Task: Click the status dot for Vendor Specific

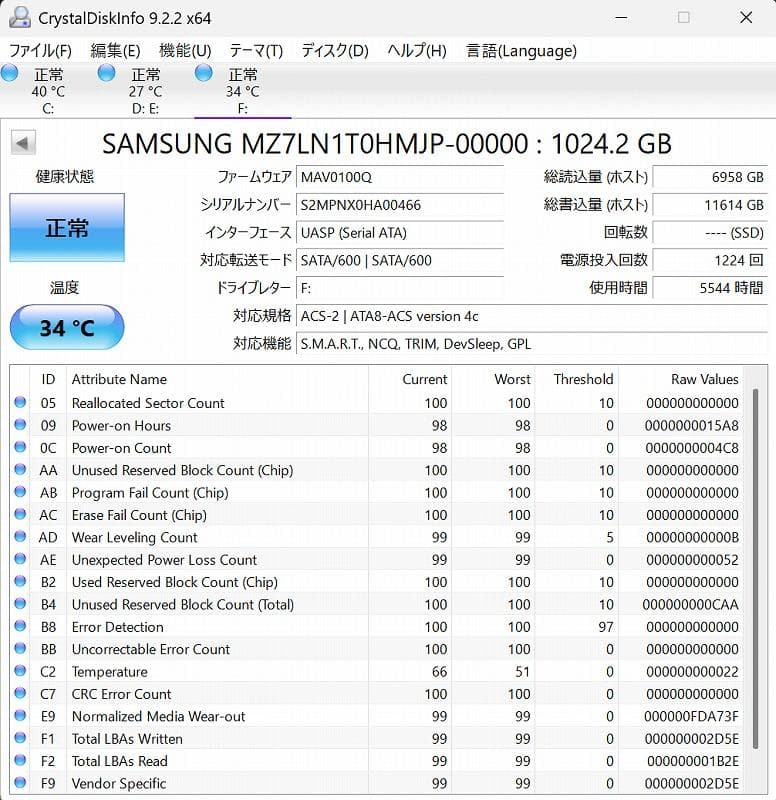Action: click(20, 782)
